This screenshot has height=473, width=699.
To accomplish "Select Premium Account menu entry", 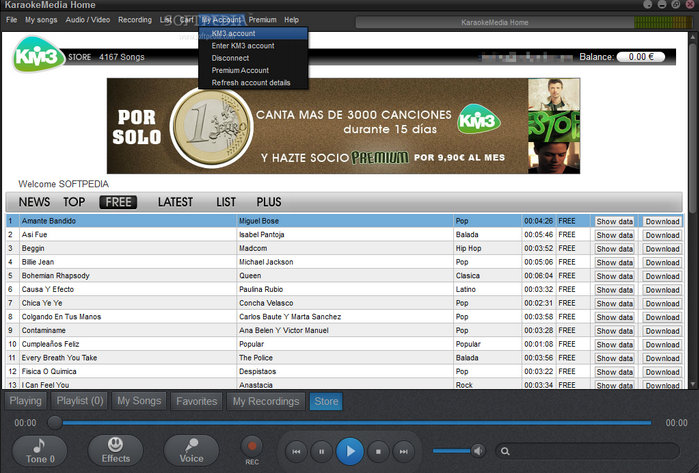I will (253, 70).
